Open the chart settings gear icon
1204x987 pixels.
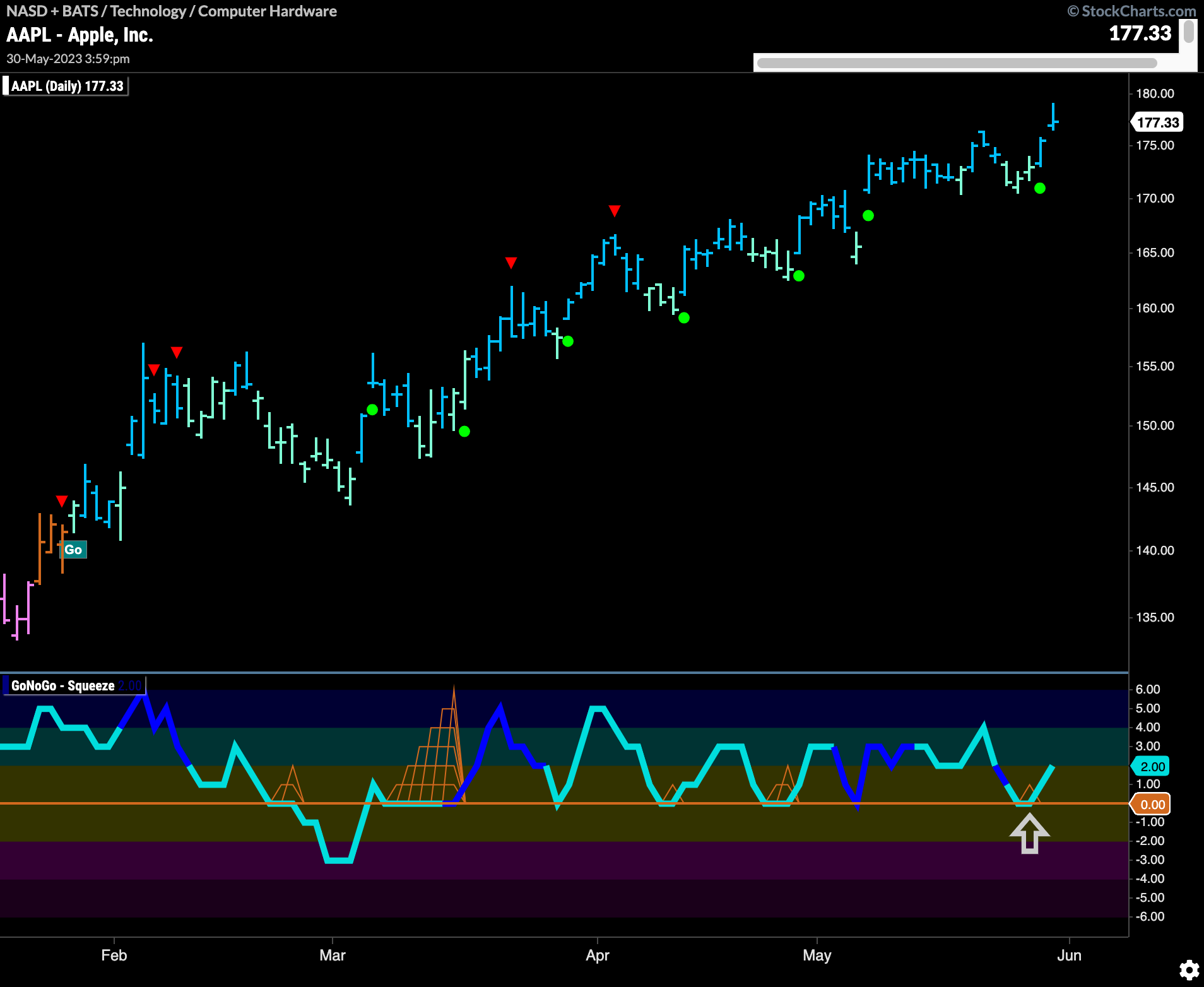point(1189,970)
